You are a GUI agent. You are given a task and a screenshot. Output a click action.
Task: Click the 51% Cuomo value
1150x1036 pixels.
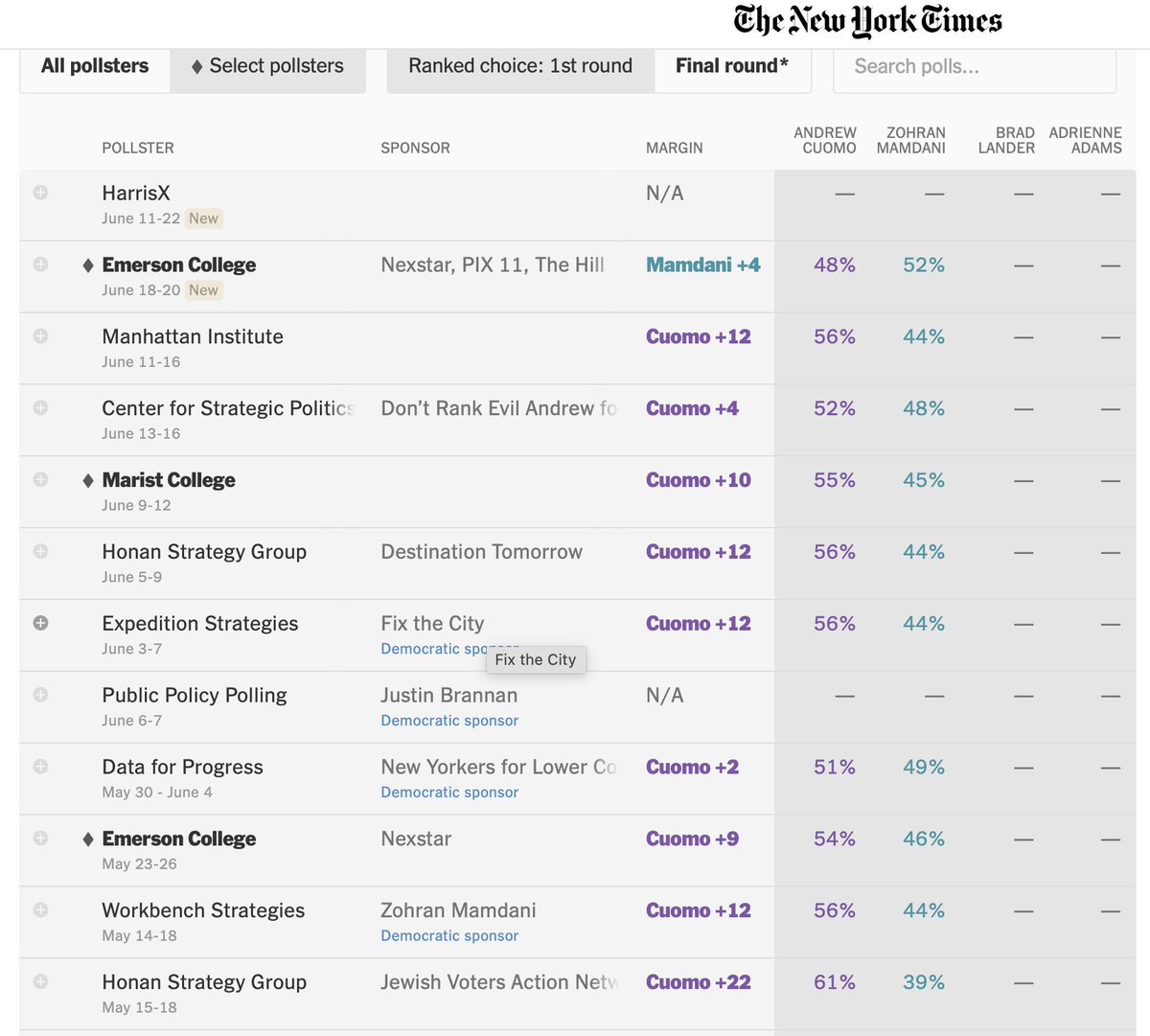coord(835,767)
